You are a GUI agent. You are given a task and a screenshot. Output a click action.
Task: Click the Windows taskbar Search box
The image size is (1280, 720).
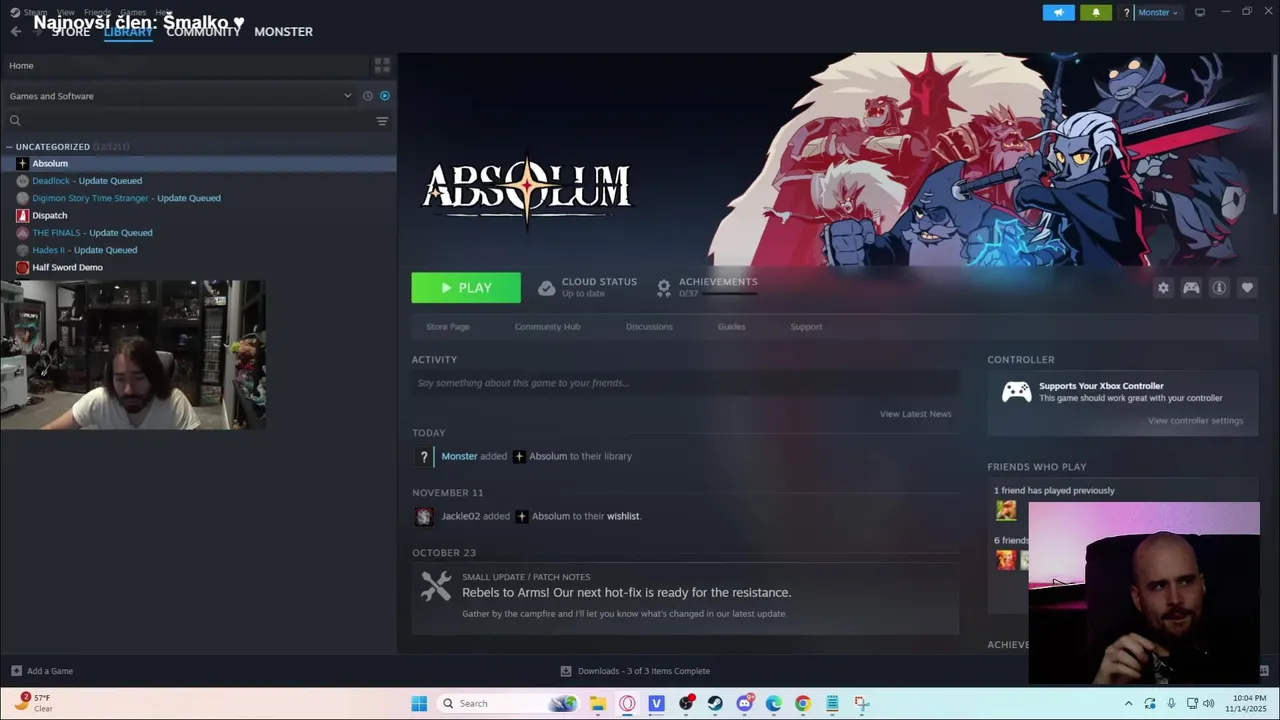[x=510, y=703]
